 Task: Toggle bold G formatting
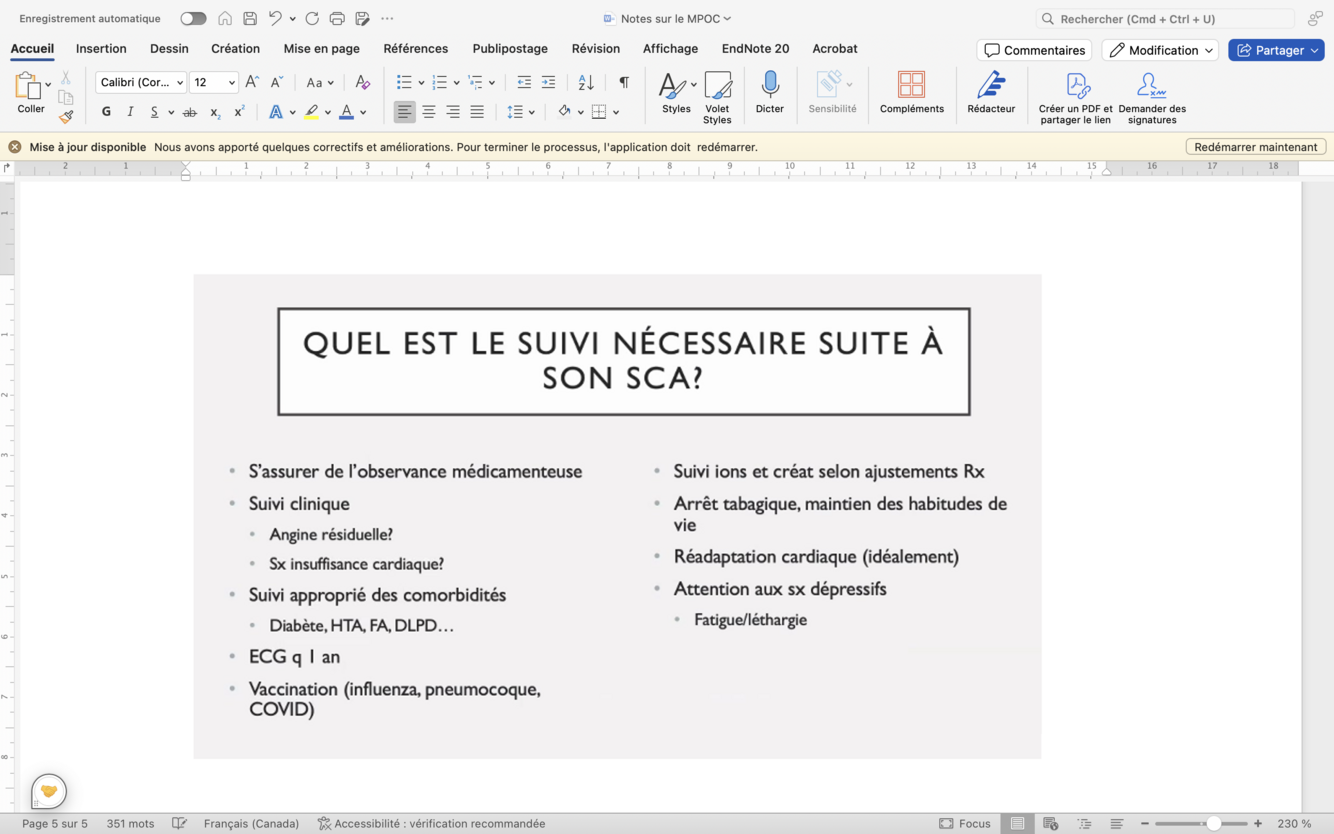tap(106, 112)
